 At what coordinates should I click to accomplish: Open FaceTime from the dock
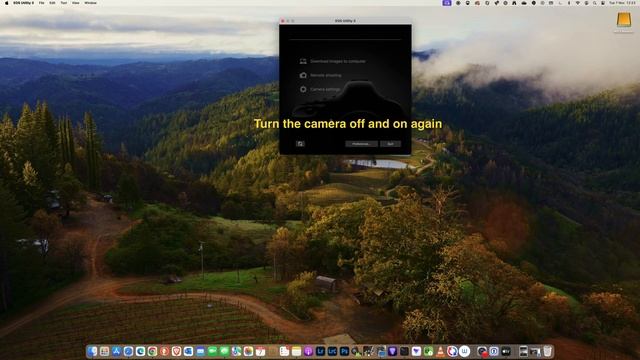(212, 351)
